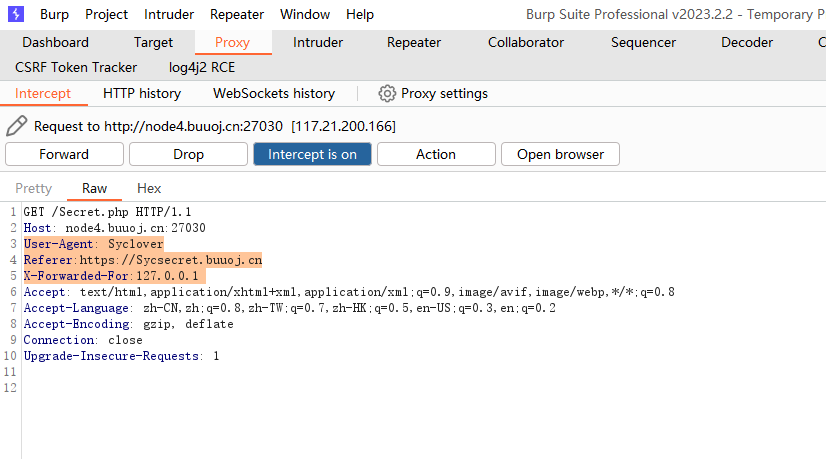The image size is (826, 459).
Task: Open the Burp menu
Action: coord(54,14)
